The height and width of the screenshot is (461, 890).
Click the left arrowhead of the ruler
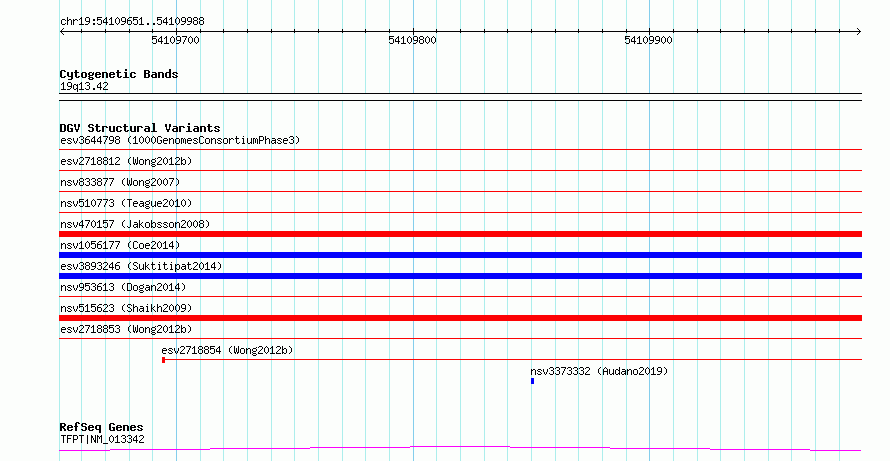click(62, 32)
